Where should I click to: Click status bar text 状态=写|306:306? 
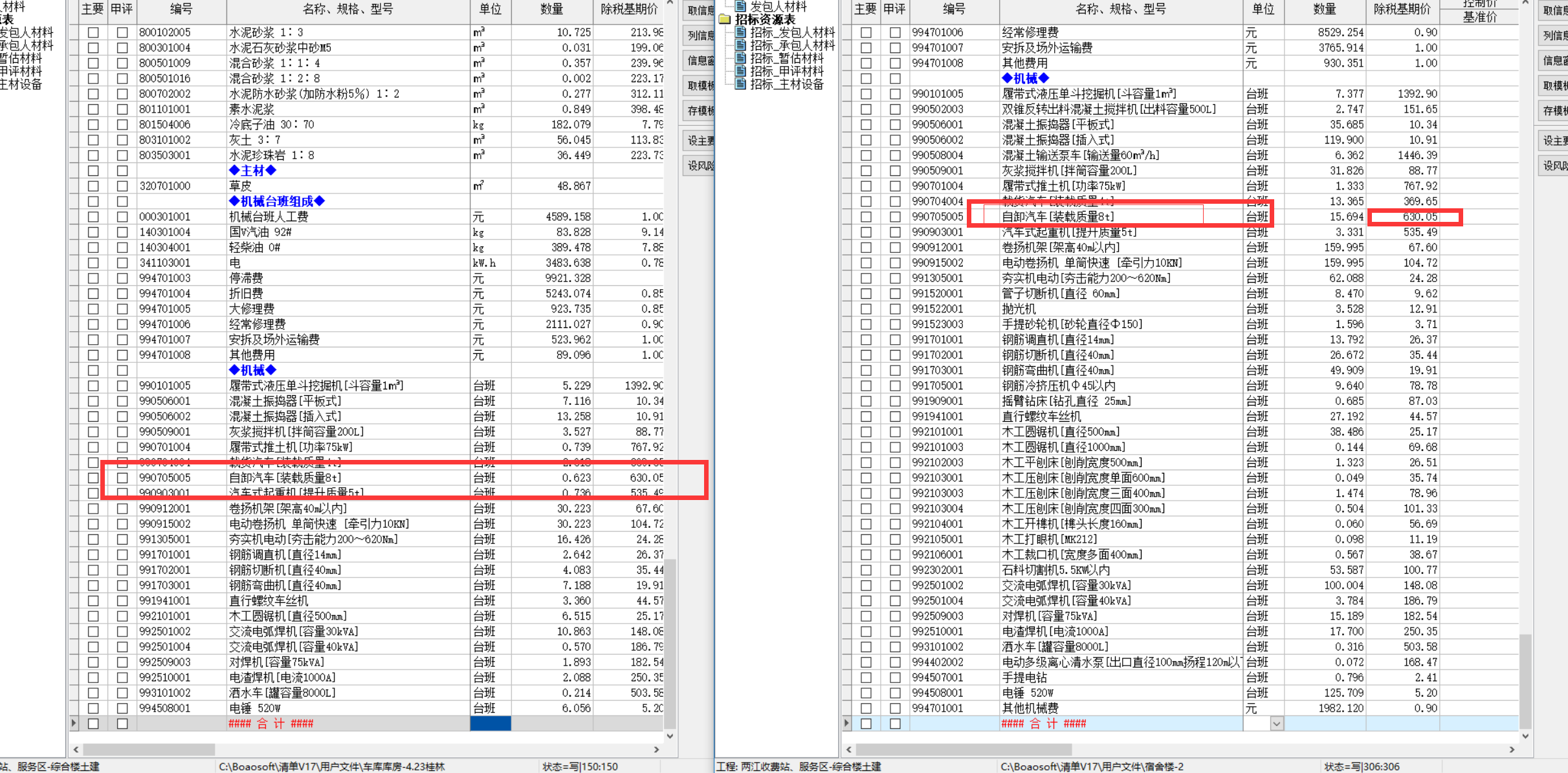[1362, 767]
